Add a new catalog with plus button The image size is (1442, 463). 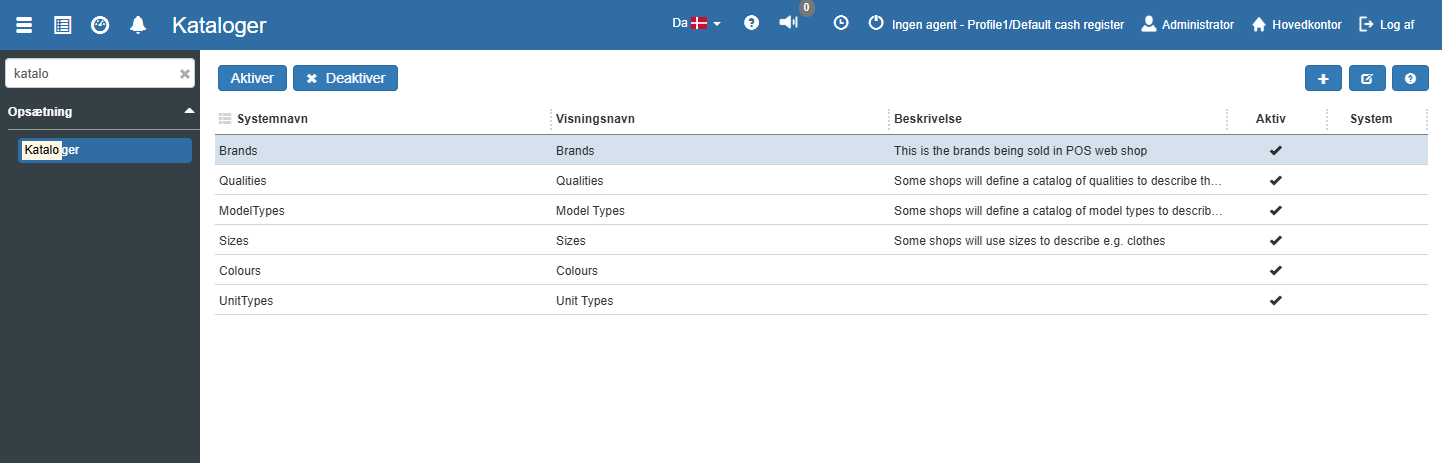pos(1323,78)
